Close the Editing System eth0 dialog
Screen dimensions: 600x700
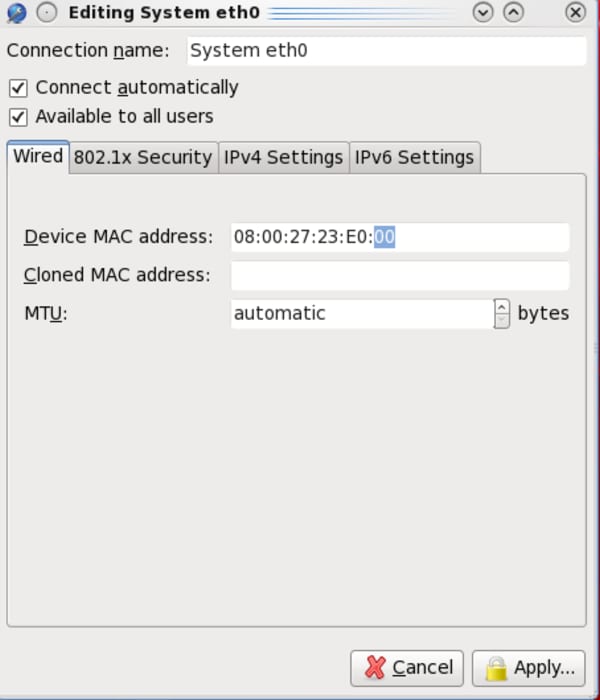[x=575, y=13]
